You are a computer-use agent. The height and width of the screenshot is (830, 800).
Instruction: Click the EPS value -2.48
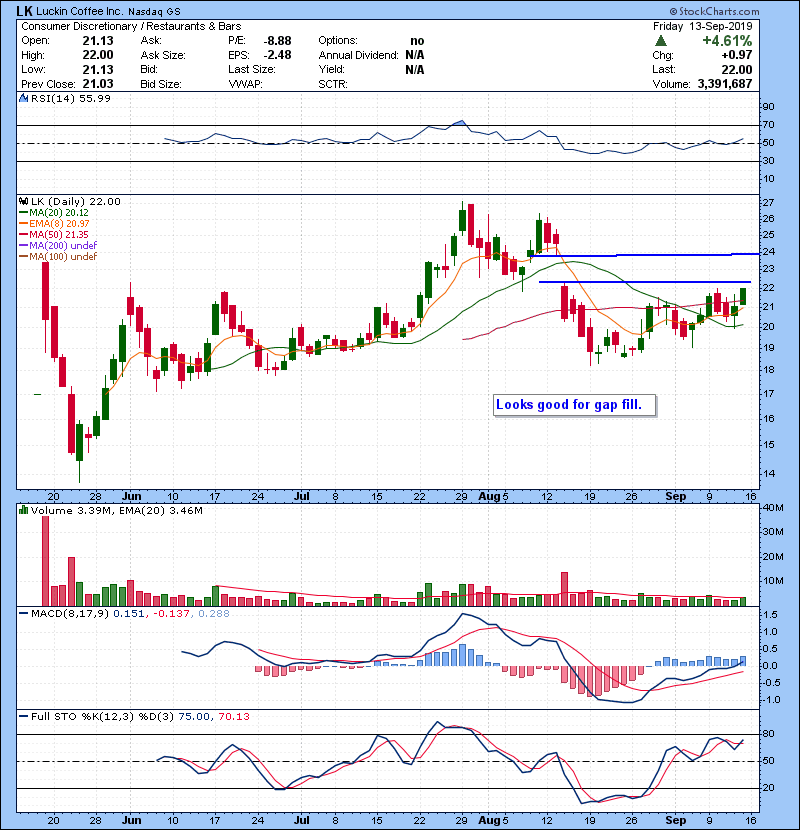(x=277, y=55)
